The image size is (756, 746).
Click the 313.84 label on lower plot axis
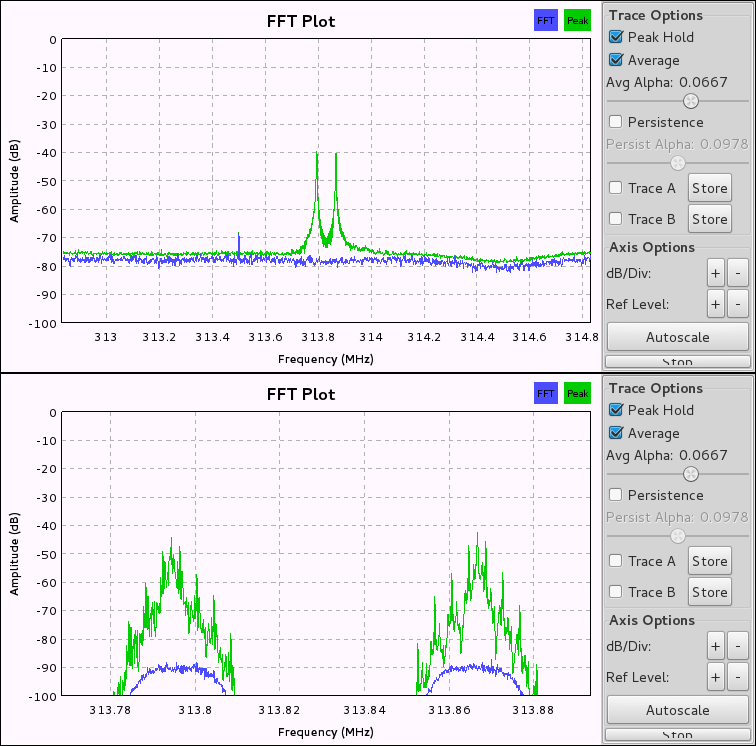click(x=364, y=710)
